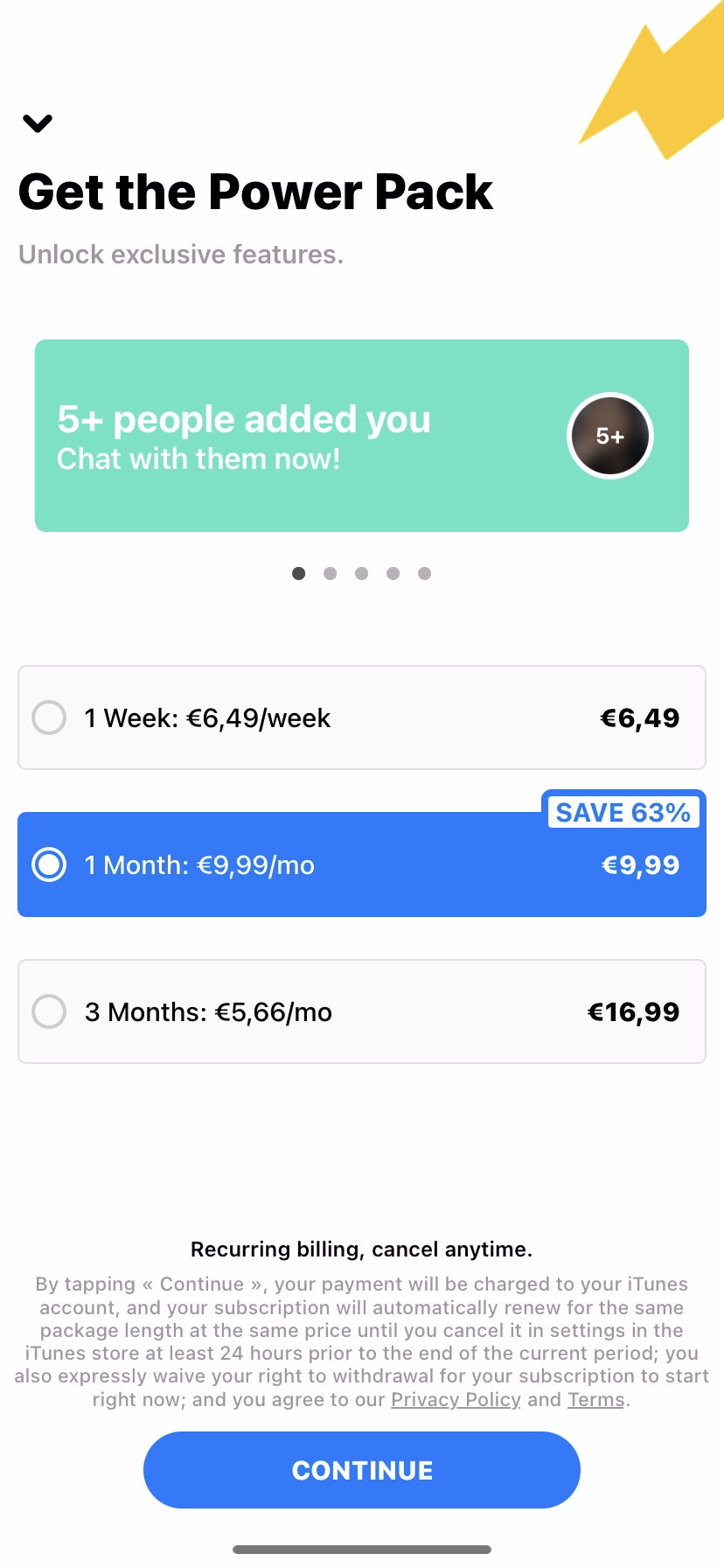The width and height of the screenshot is (724, 1568).
Task: Go to fourth carousel page dot
Action: [393, 573]
